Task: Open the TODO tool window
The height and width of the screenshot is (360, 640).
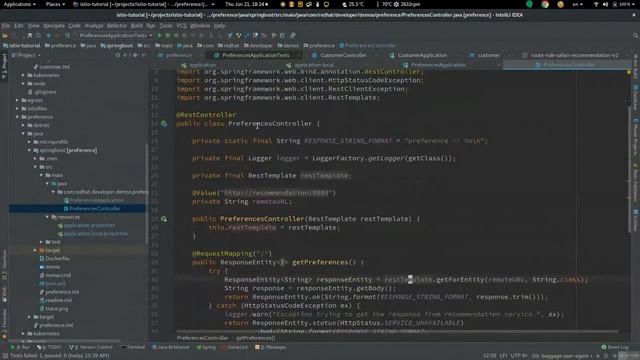Action: [49, 347]
